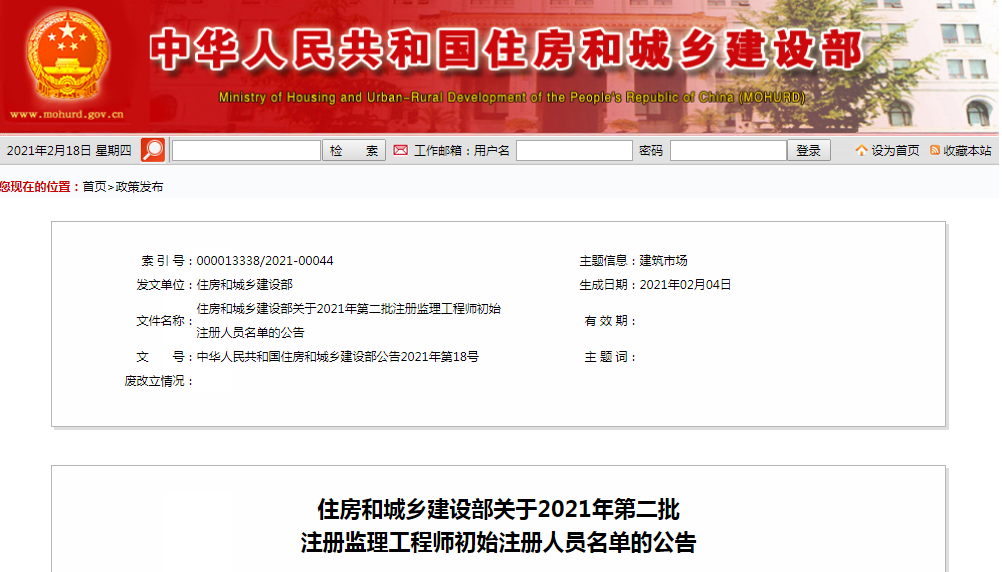The height and width of the screenshot is (572, 1002).
Task: Click the house icon beside 设为首页
Action: pos(861,150)
